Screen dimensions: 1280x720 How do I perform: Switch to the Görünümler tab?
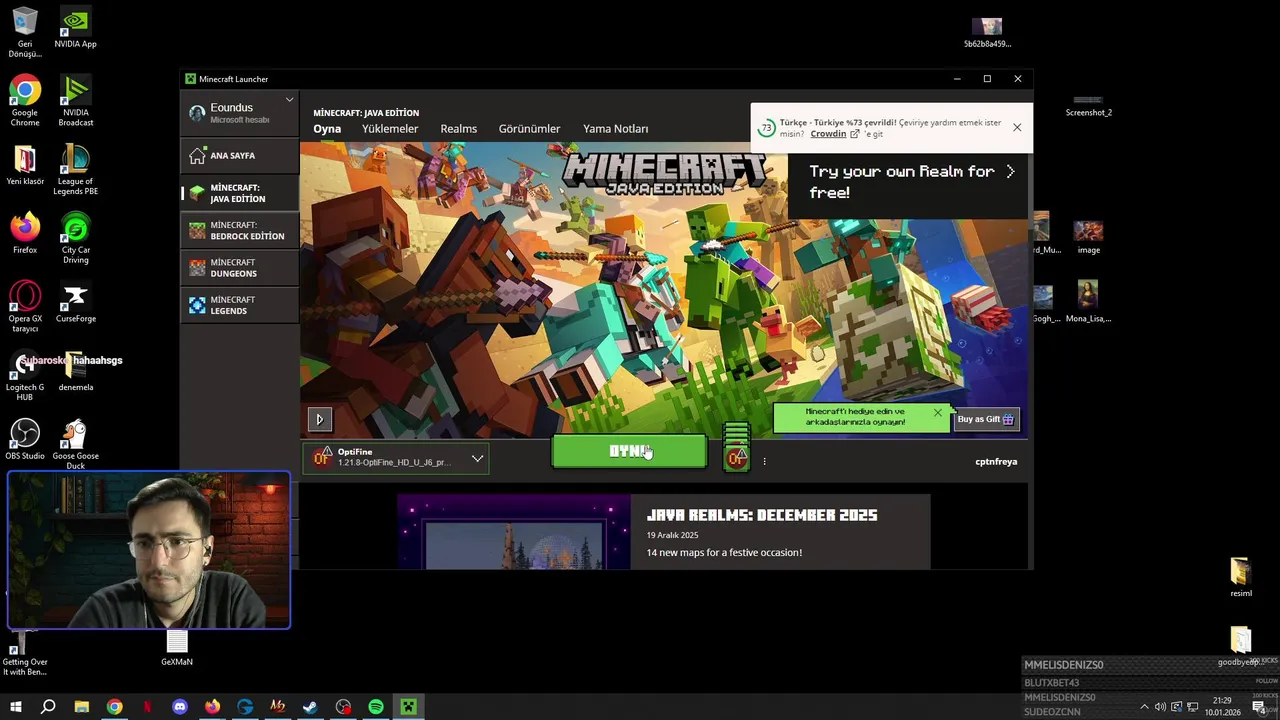pyautogui.click(x=529, y=129)
